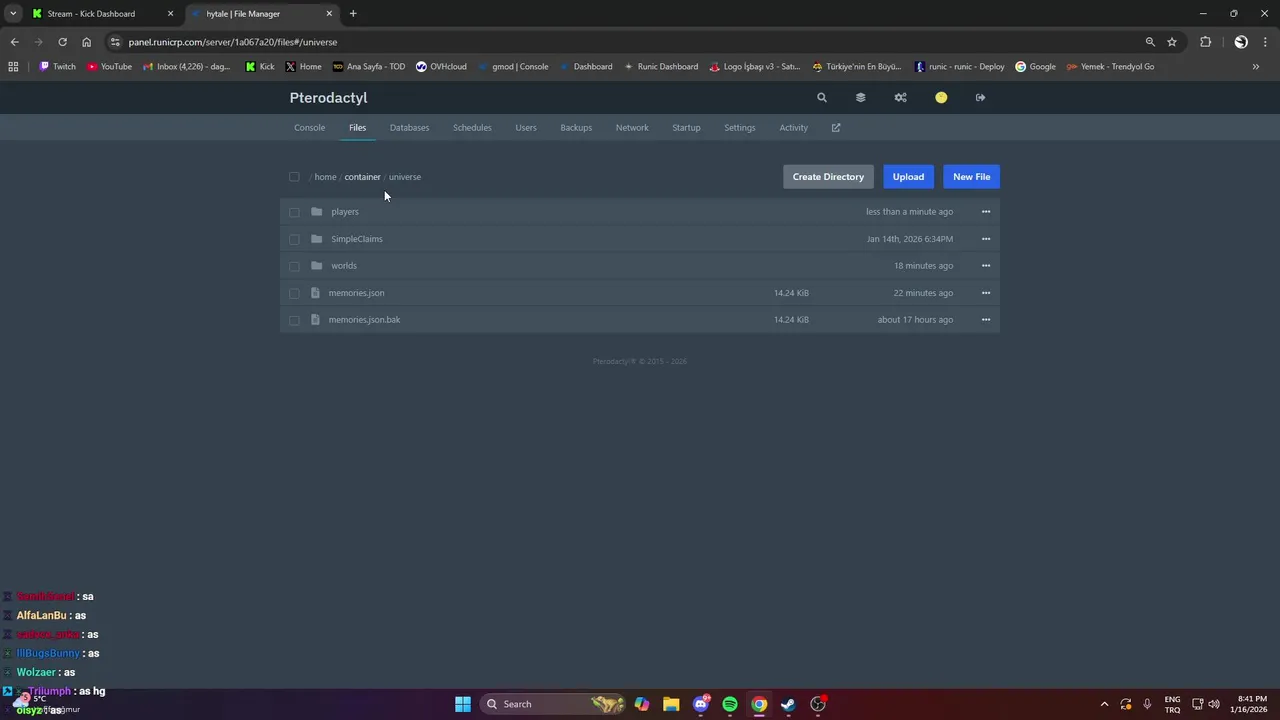This screenshot has height=720, width=1280.
Task: Open the Pterodactyl search icon
Action: [x=822, y=98]
